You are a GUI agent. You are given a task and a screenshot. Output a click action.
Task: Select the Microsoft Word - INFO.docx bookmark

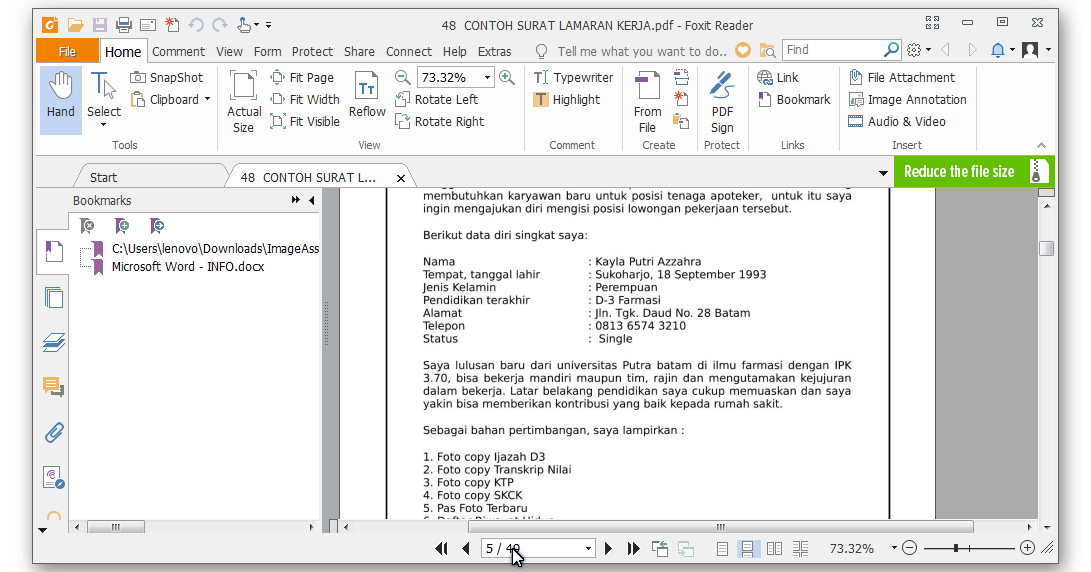[x=188, y=267]
